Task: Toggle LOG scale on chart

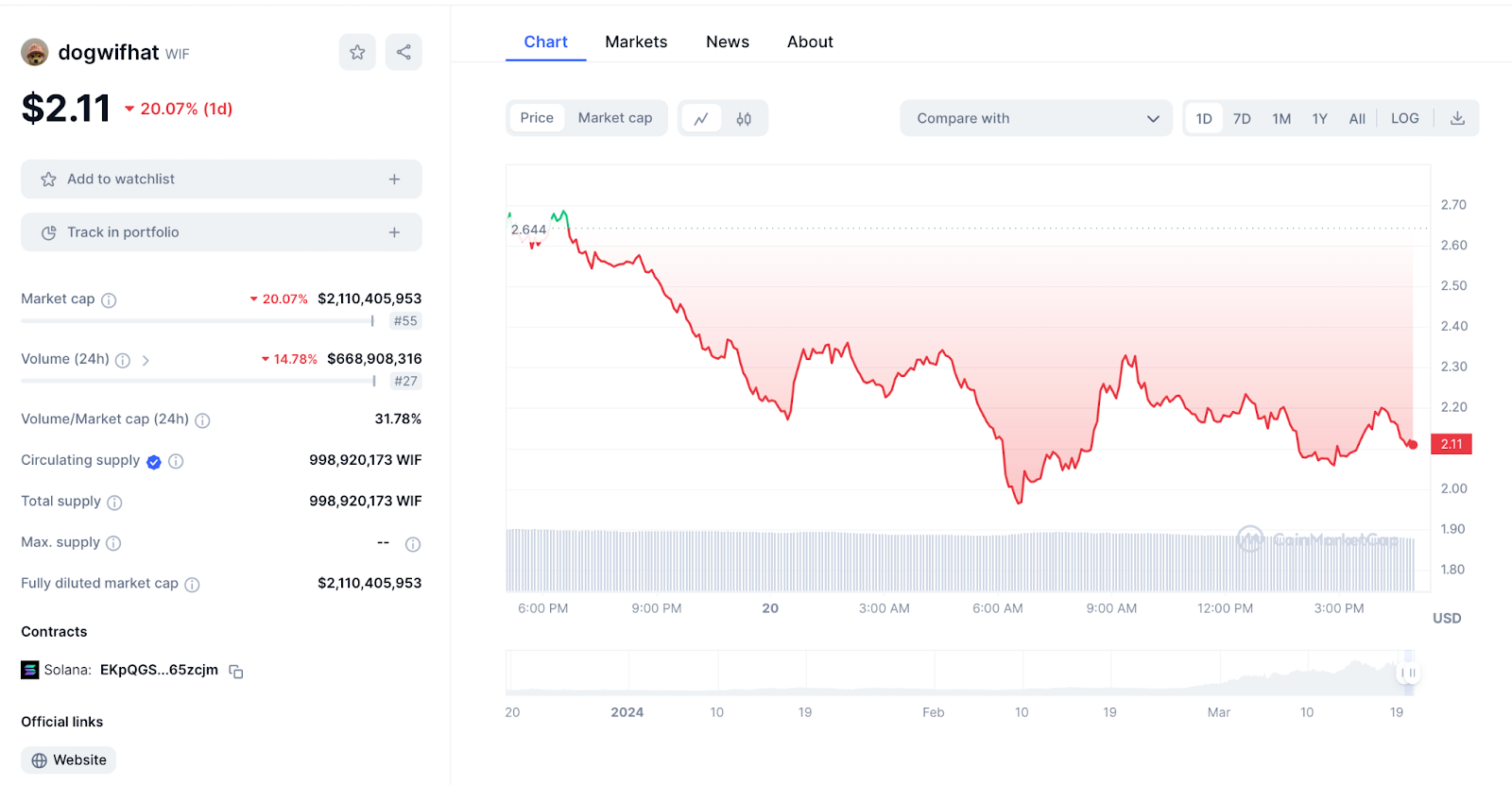Action: pos(1405,118)
